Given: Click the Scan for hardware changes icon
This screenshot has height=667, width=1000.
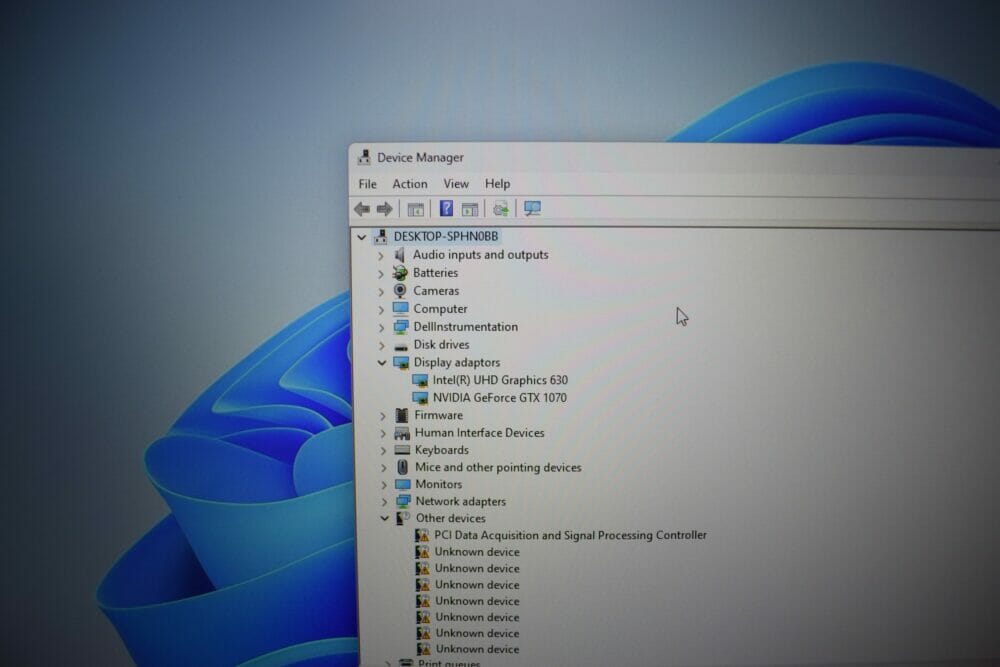Looking at the screenshot, I should [x=533, y=209].
